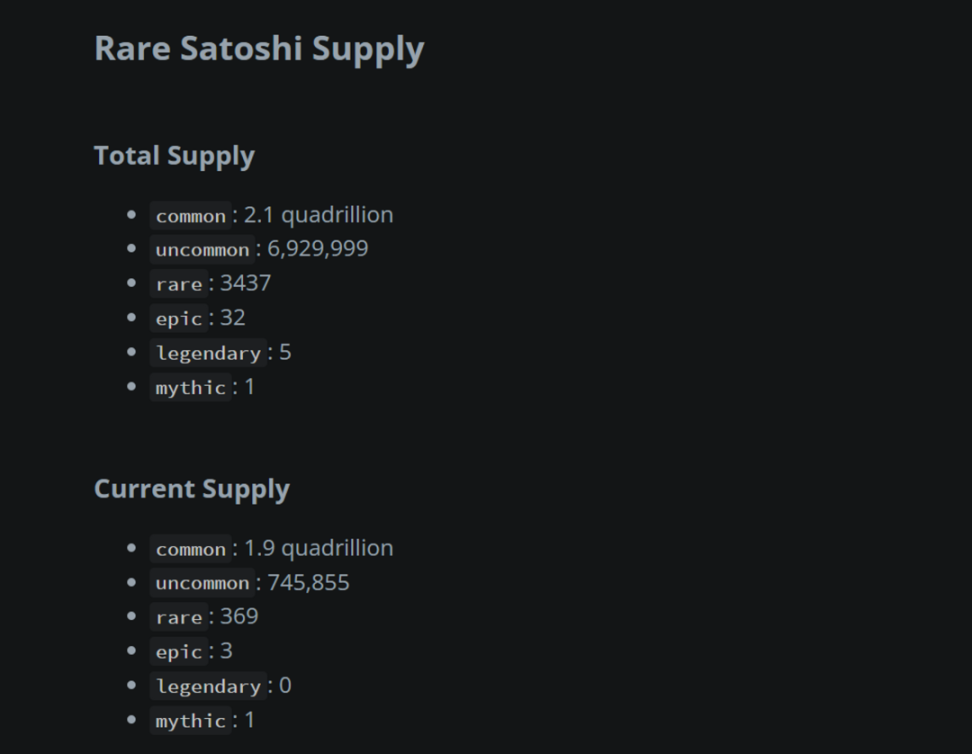Image resolution: width=972 pixels, height=754 pixels.
Task: Click the mythic label under Total Supply
Action: coord(191,387)
